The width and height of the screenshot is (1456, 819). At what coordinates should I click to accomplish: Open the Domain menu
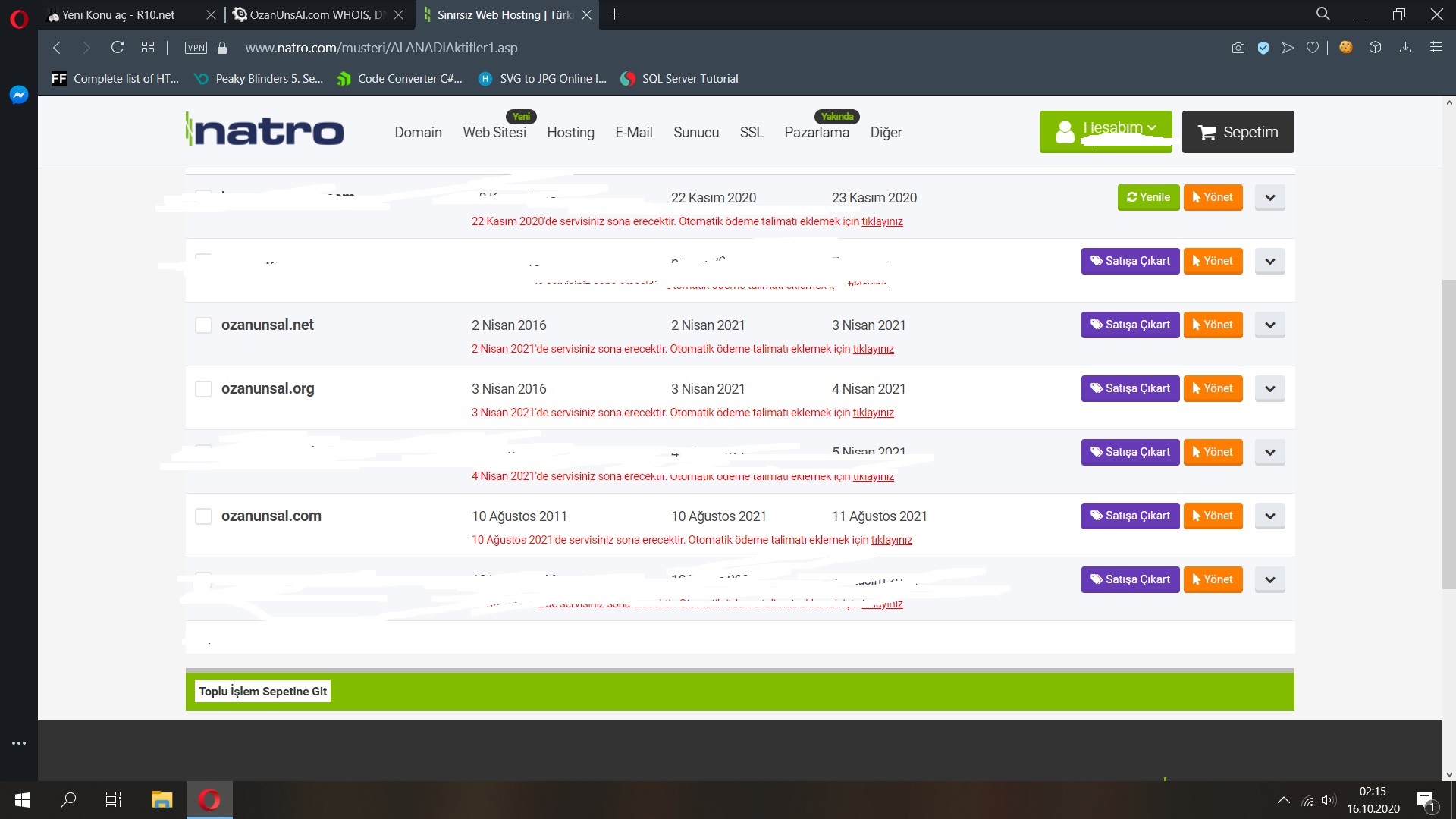(x=418, y=133)
